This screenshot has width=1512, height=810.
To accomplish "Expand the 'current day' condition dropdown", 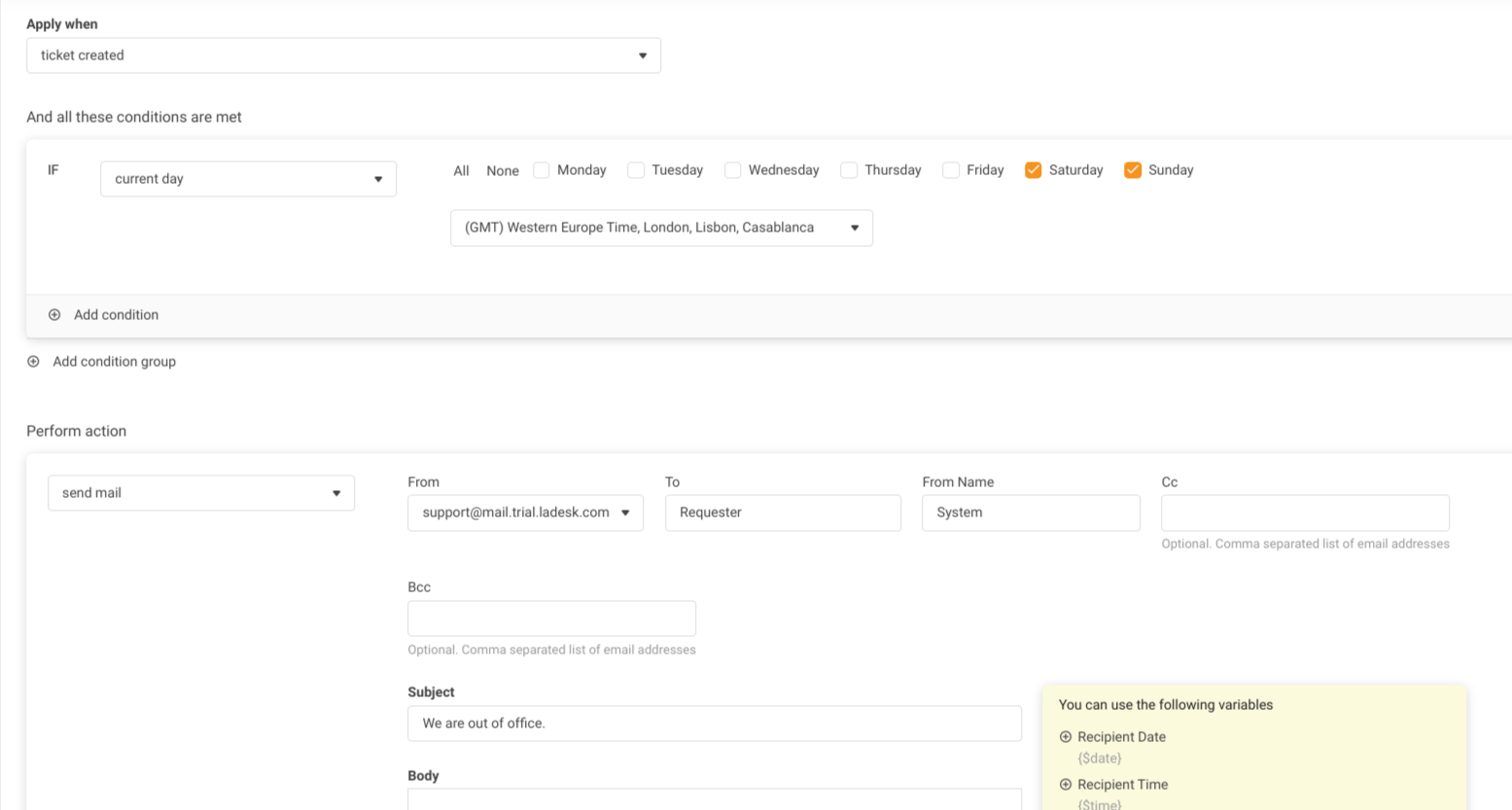I will [x=248, y=179].
